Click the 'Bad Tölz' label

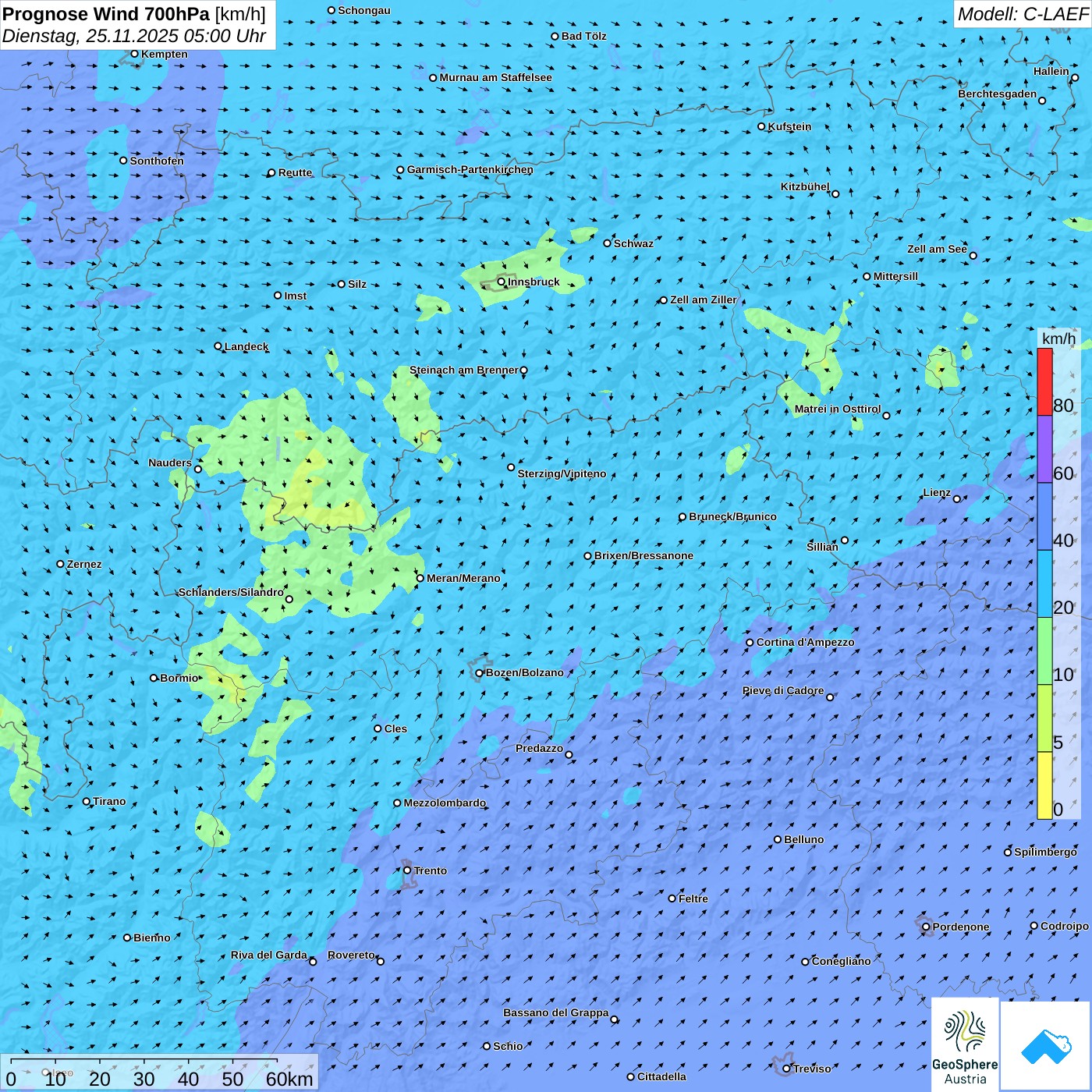pyautogui.click(x=584, y=36)
